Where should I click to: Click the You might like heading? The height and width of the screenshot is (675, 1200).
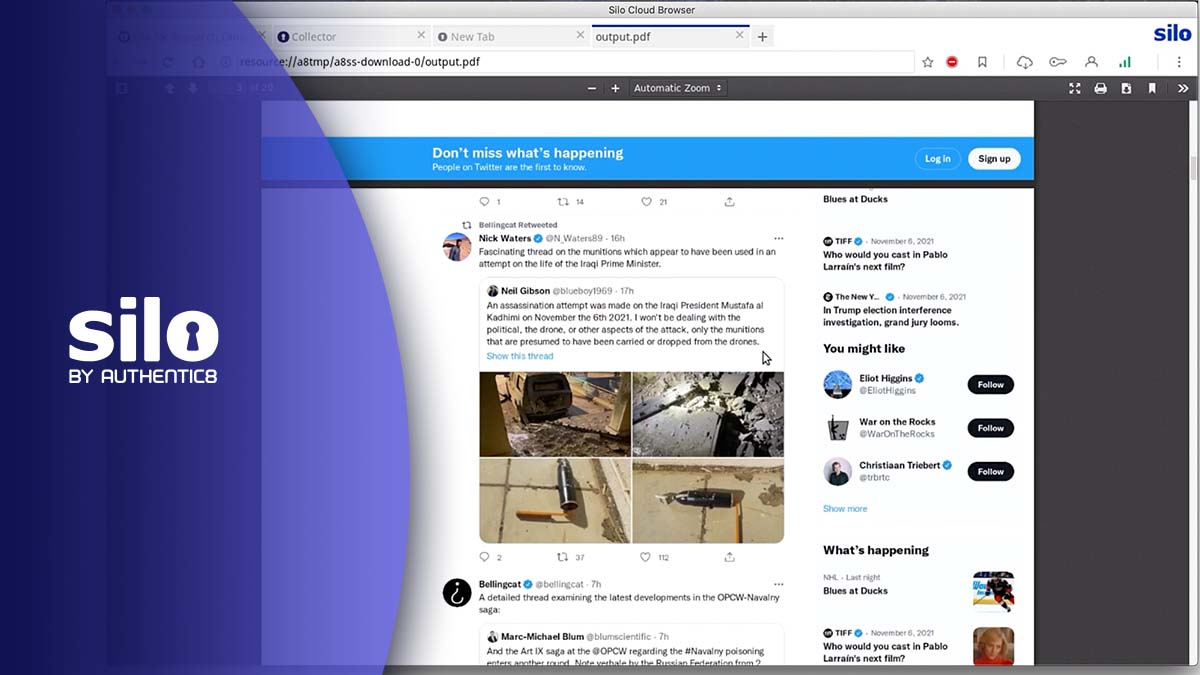click(x=864, y=348)
